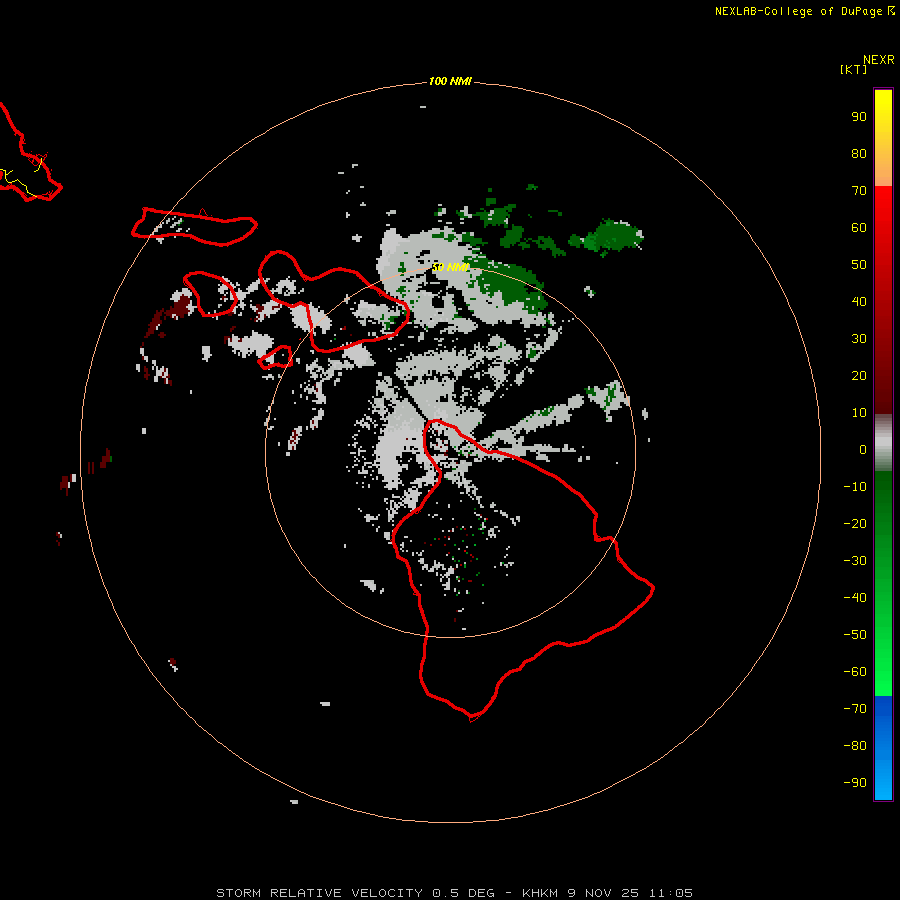The width and height of the screenshot is (900, 900).
Task: Click the 60 value on the velocity scale
Action: (x=859, y=228)
